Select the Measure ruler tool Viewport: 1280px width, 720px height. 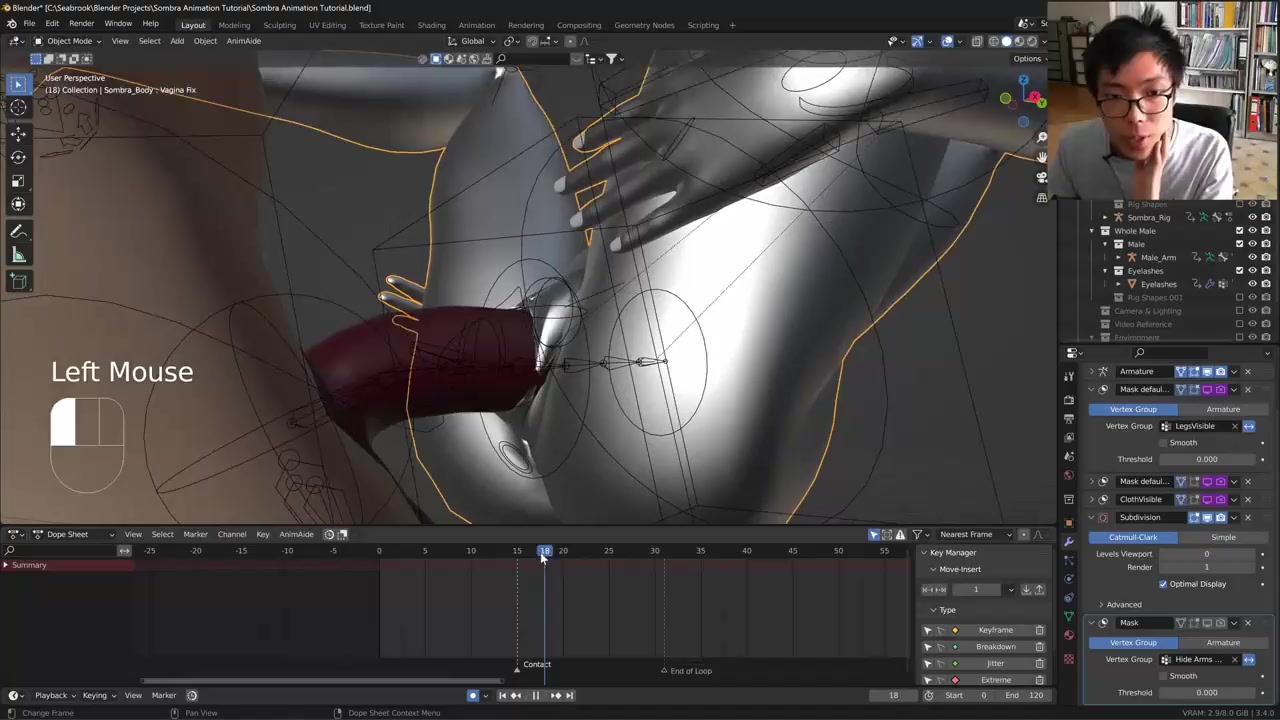18,255
